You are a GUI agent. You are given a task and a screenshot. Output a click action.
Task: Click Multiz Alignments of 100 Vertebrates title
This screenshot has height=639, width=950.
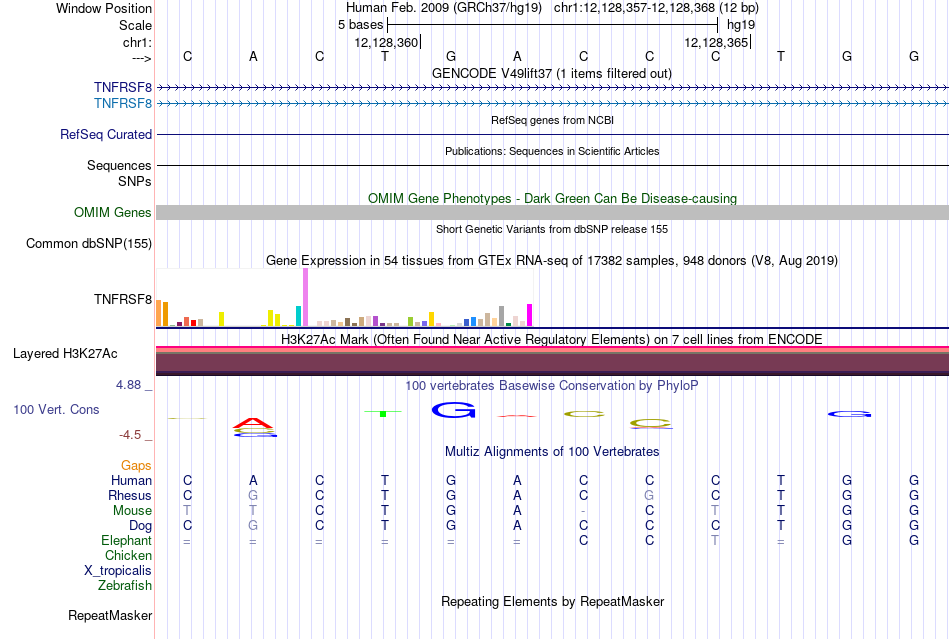552,451
